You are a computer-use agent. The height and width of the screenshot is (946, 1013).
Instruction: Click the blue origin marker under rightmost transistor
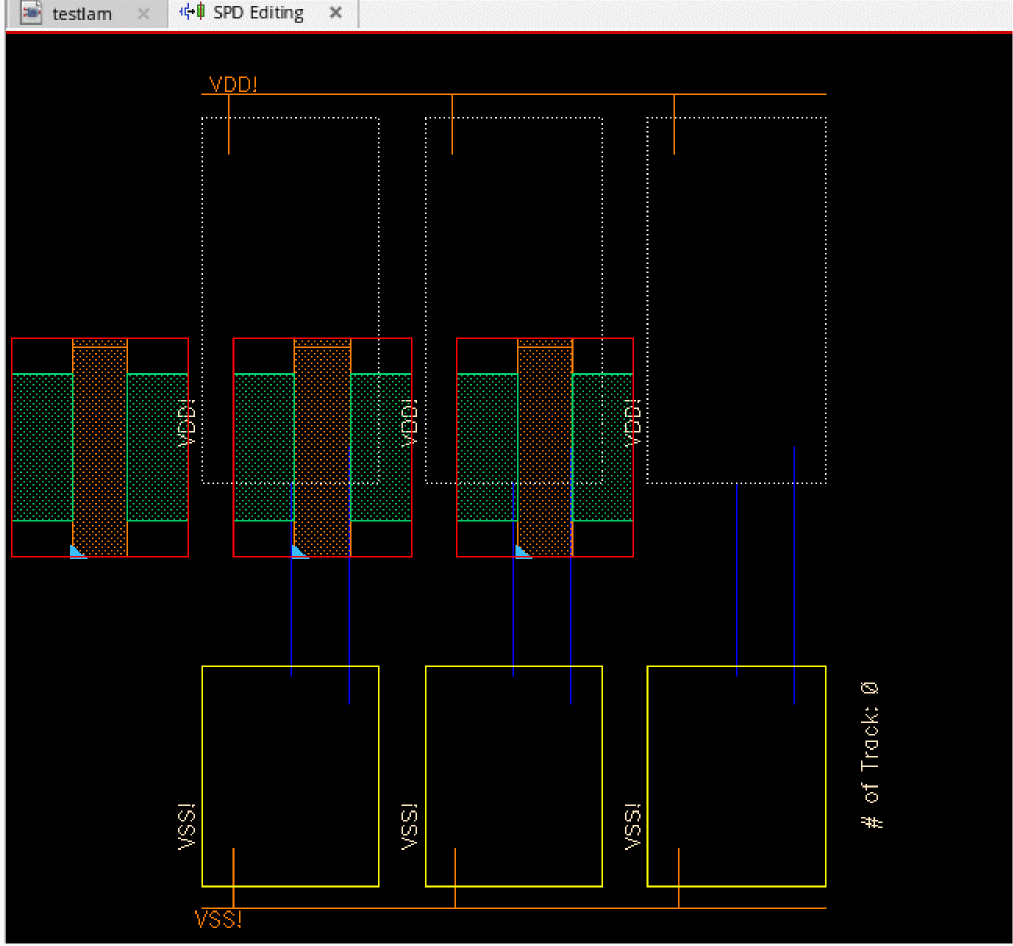(522, 552)
